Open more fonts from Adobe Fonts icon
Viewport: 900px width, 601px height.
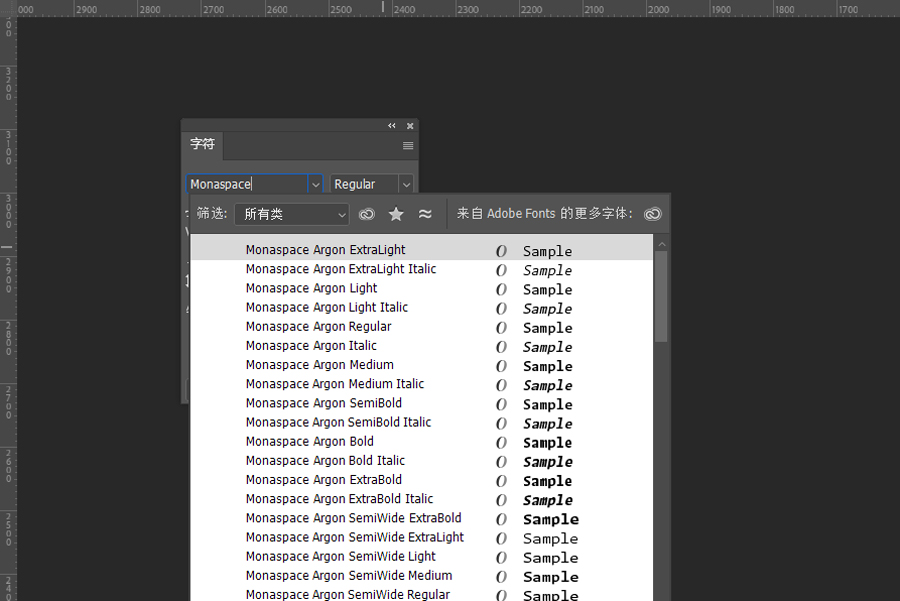click(x=653, y=214)
